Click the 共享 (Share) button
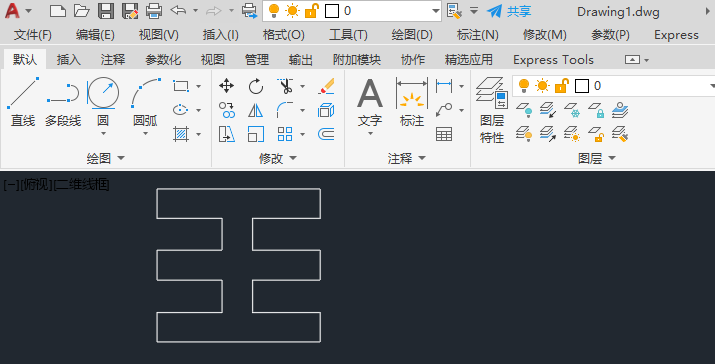This screenshot has width=715, height=364. [509, 11]
